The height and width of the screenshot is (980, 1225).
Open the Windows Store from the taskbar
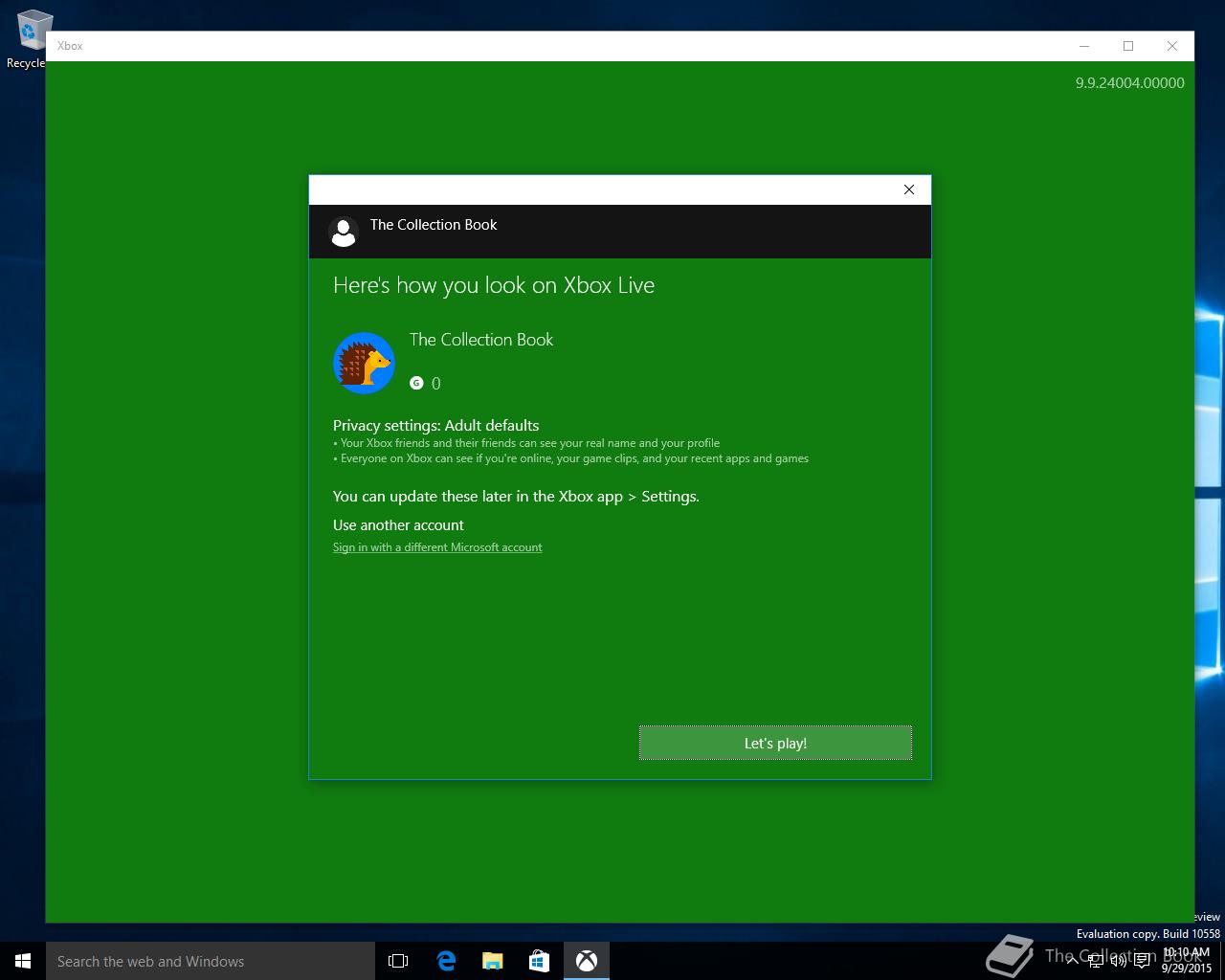540,961
